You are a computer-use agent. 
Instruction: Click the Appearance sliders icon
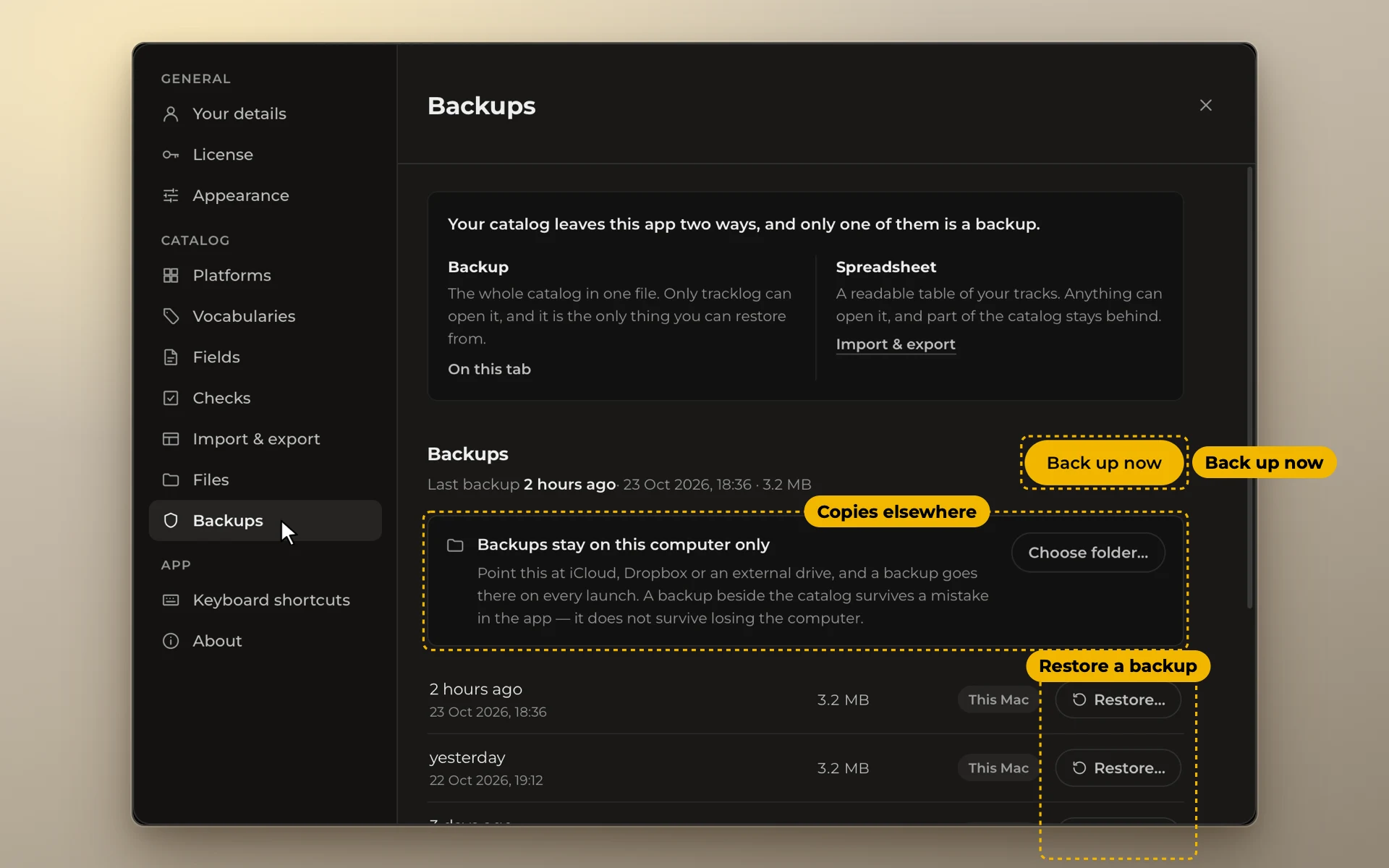tap(171, 195)
